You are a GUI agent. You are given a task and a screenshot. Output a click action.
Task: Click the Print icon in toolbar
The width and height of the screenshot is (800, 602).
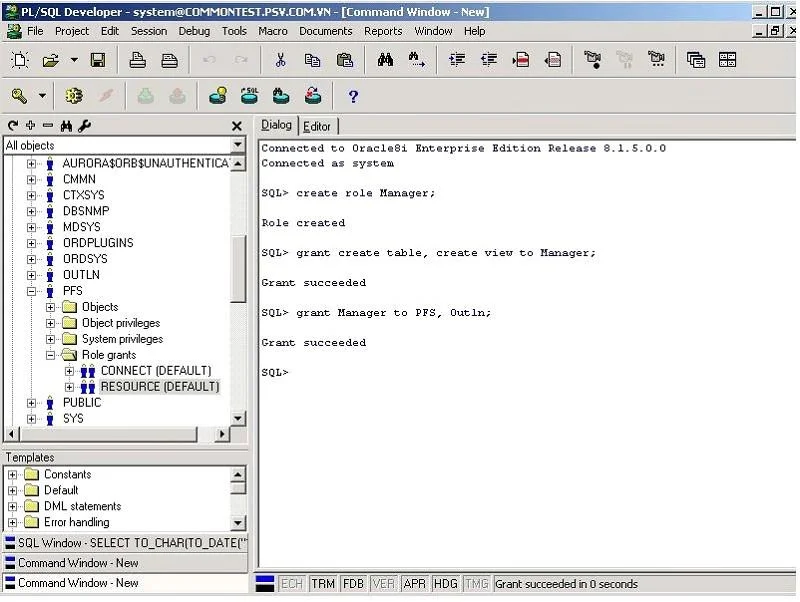click(x=137, y=60)
